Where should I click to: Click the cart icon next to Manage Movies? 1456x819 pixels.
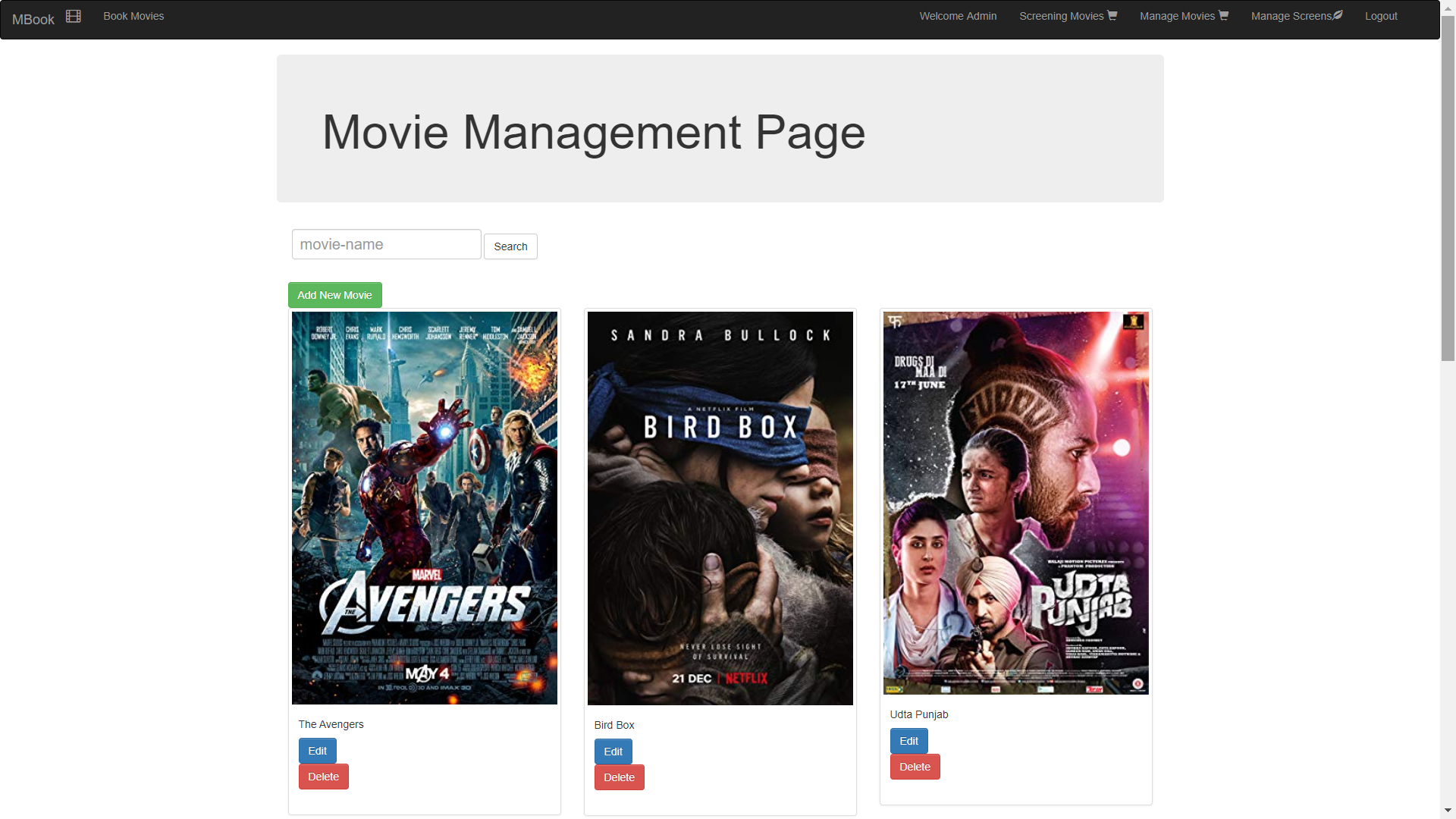coord(1223,15)
